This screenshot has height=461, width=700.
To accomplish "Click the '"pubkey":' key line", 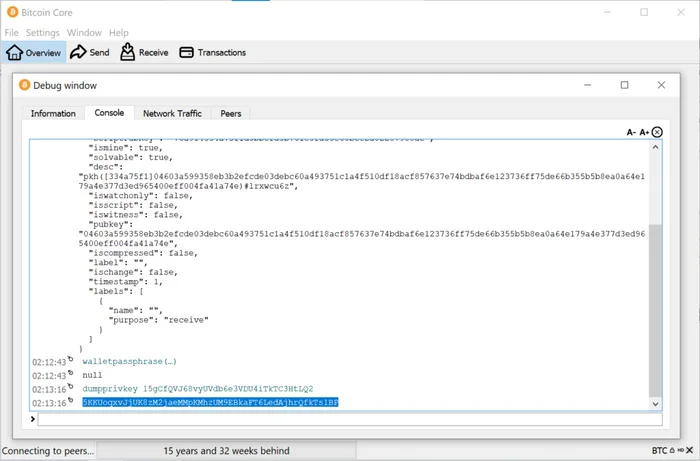I will coord(111,224).
